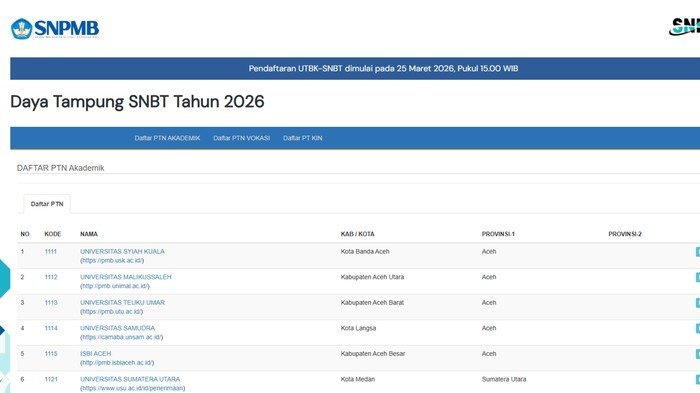Image resolution: width=700 pixels, height=393 pixels.
Task: Click the Kota Langsa cell
Action: [x=358, y=328]
